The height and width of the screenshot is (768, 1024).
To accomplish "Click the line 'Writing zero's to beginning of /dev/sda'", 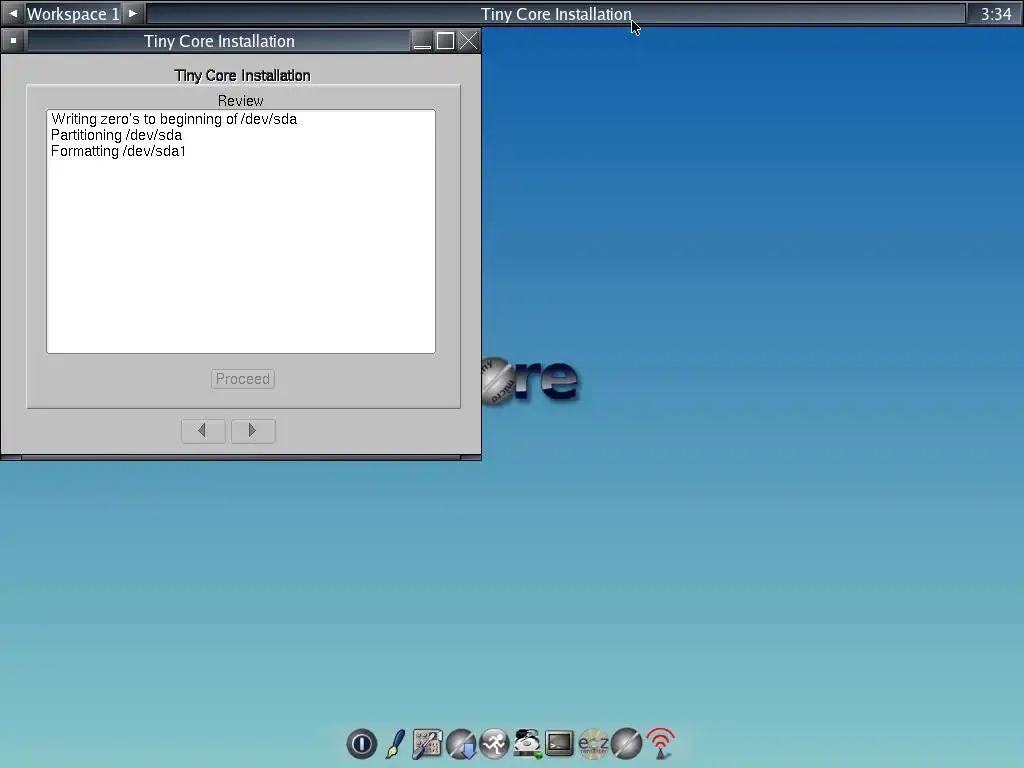I will 174,119.
